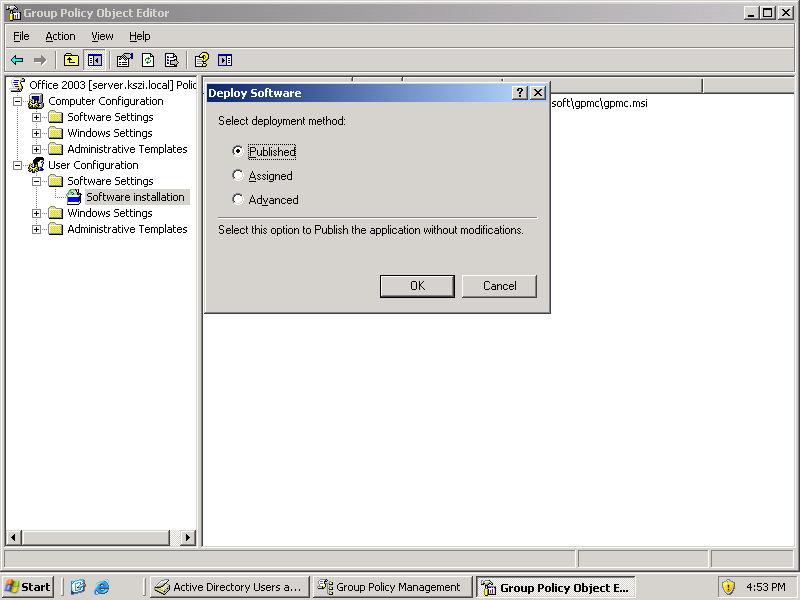Collapse Software Settings under User Configuration
Viewport: 800px width, 600px height.
point(36,181)
